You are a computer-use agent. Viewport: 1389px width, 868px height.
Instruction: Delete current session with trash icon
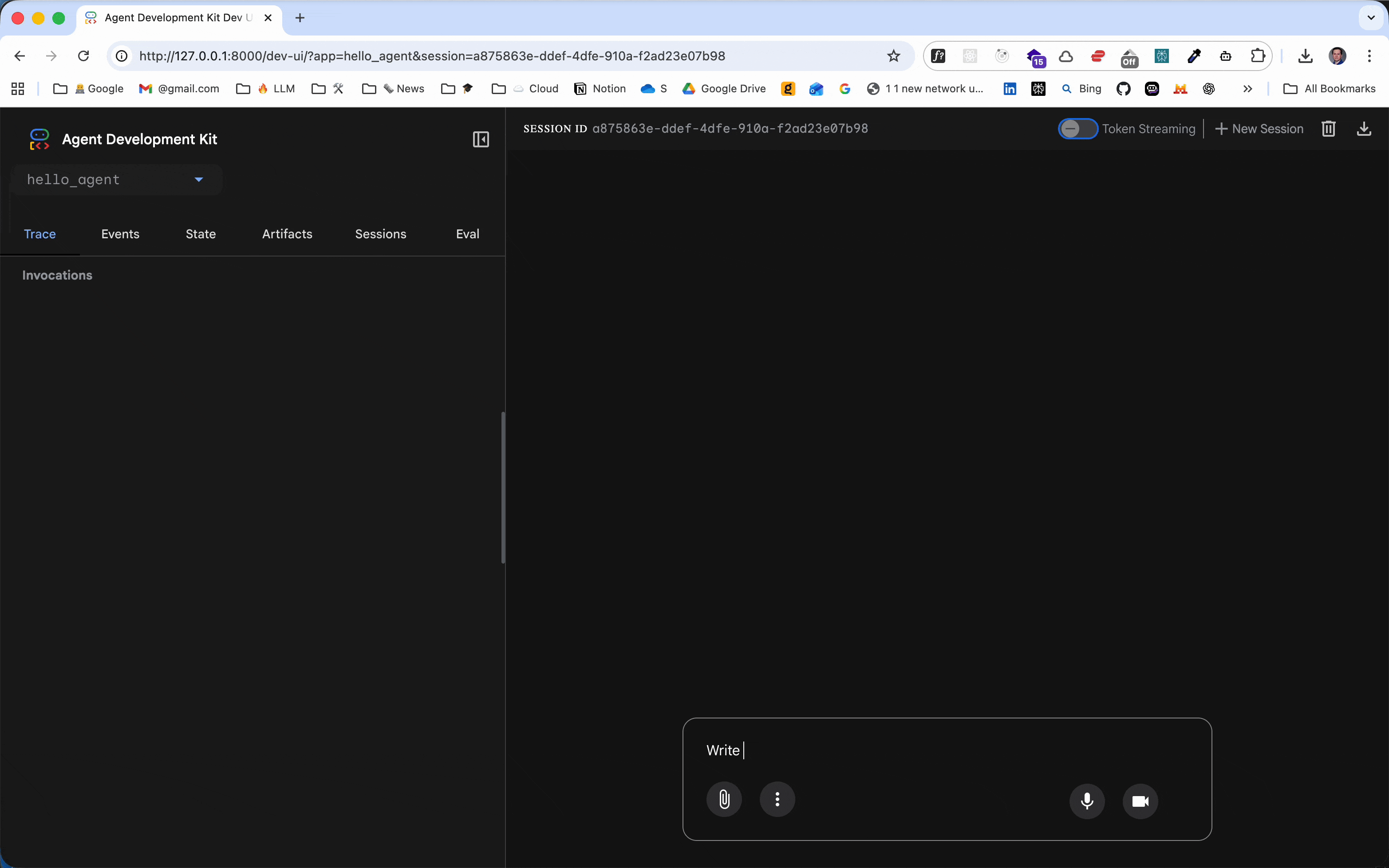click(x=1328, y=129)
